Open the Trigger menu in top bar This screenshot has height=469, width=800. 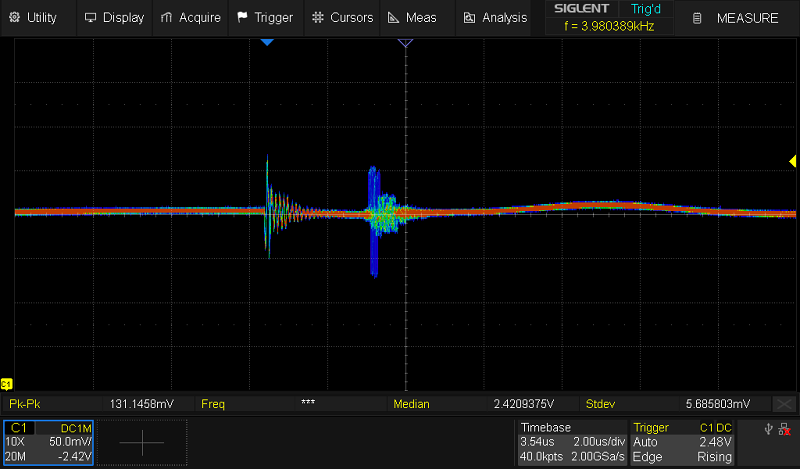click(x=265, y=17)
